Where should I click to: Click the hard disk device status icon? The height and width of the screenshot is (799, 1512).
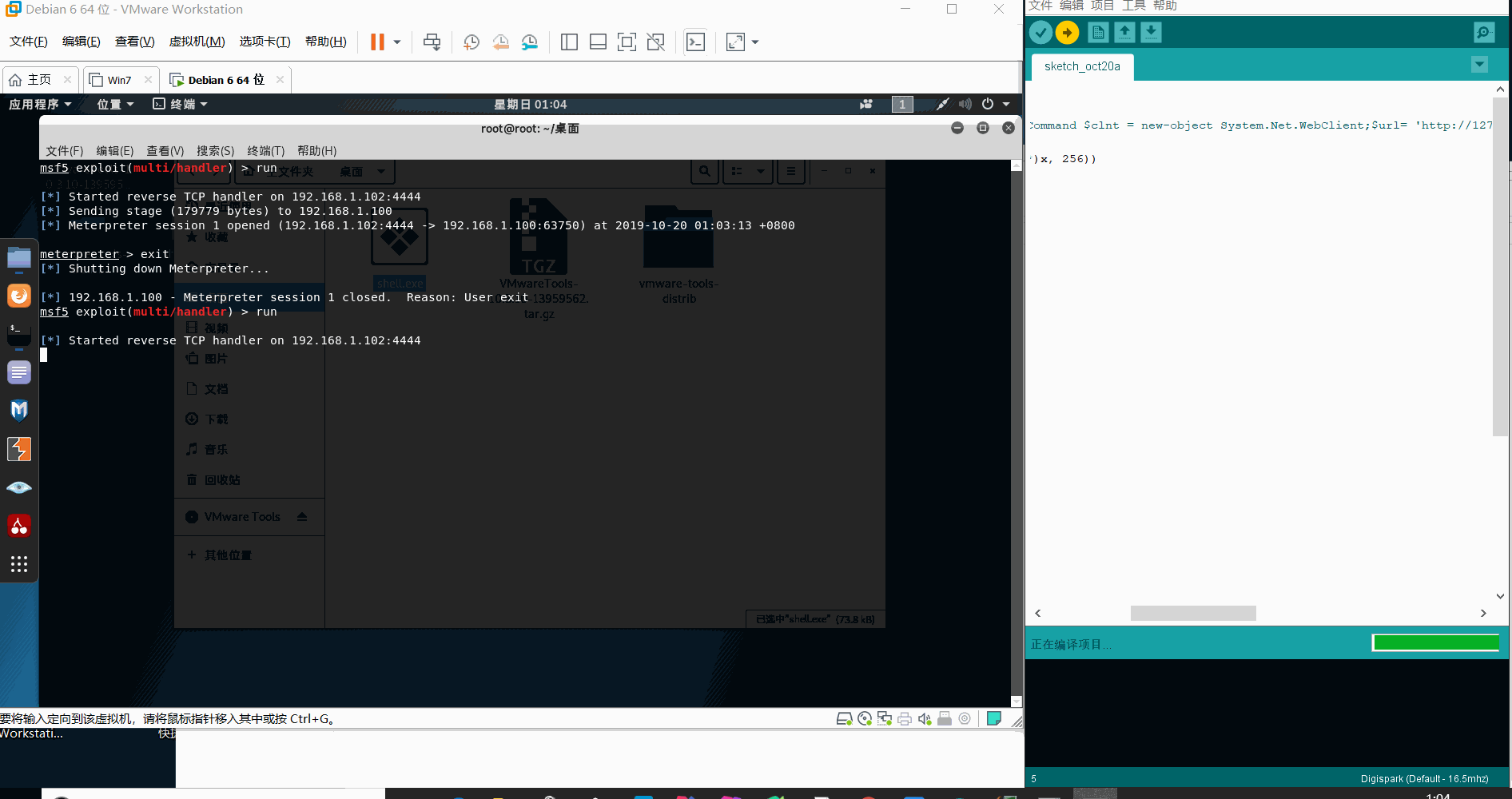(844, 718)
